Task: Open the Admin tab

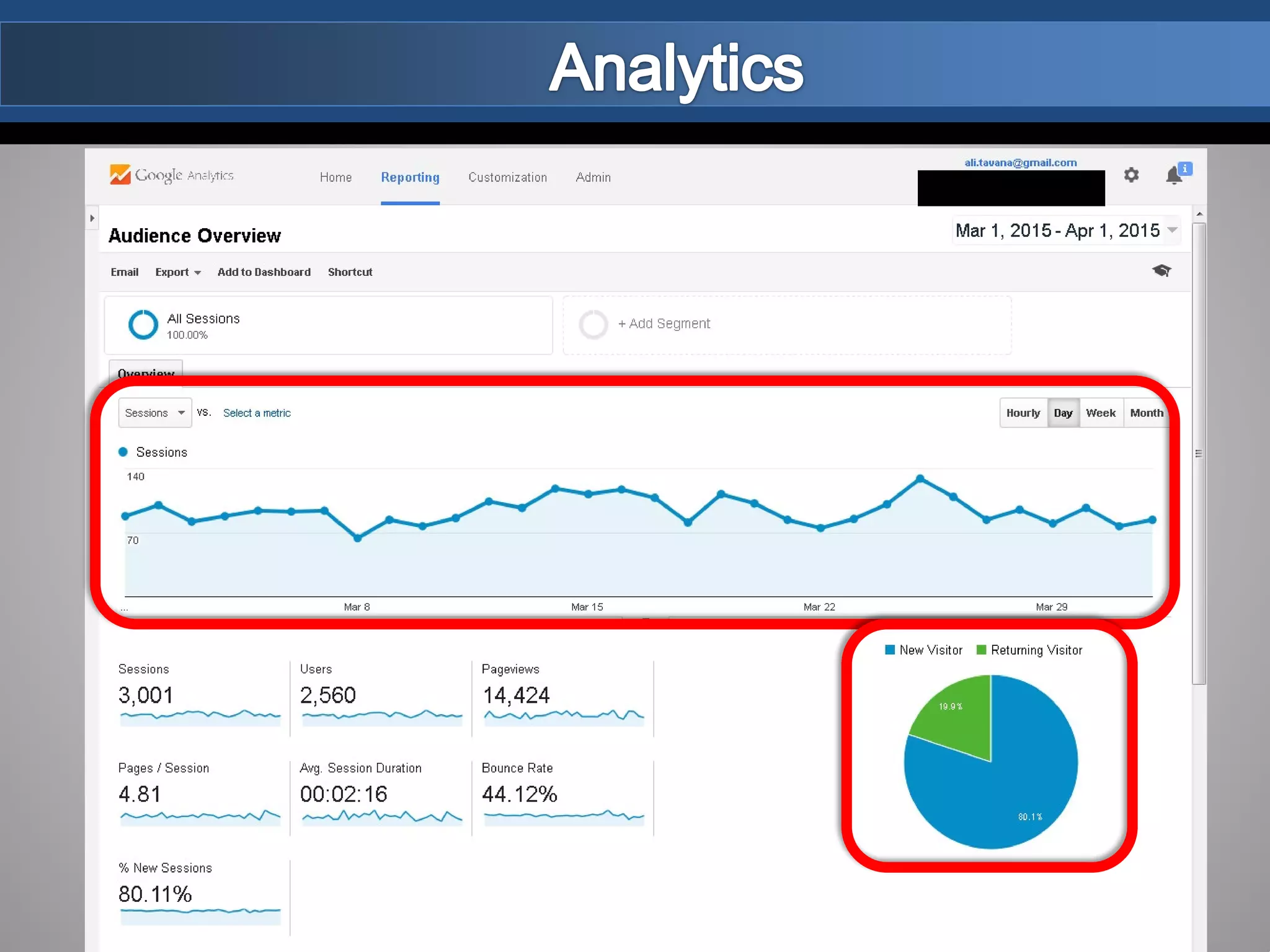Action: tap(593, 178)
